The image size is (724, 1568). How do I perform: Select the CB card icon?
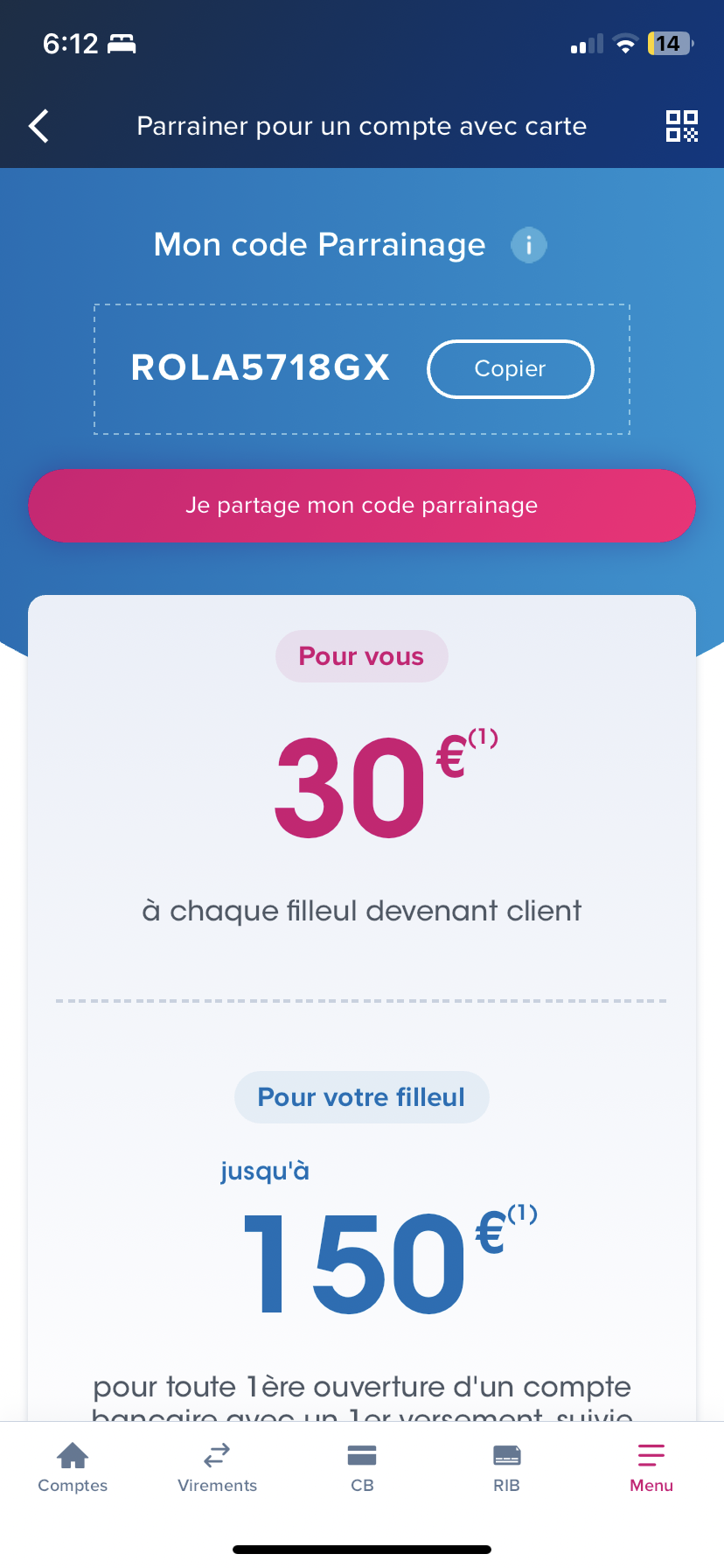pyautogui.click(x=362, y=1455)
